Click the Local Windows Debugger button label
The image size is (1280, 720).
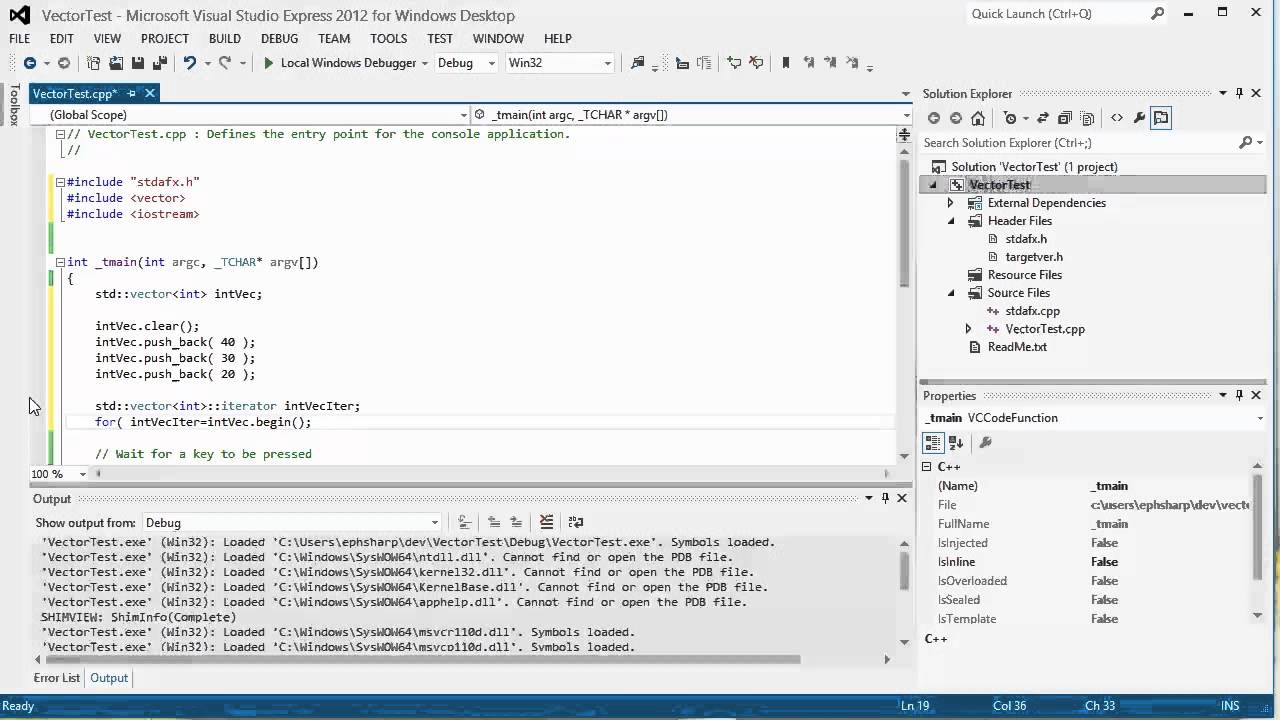click(x=348, y=63)
